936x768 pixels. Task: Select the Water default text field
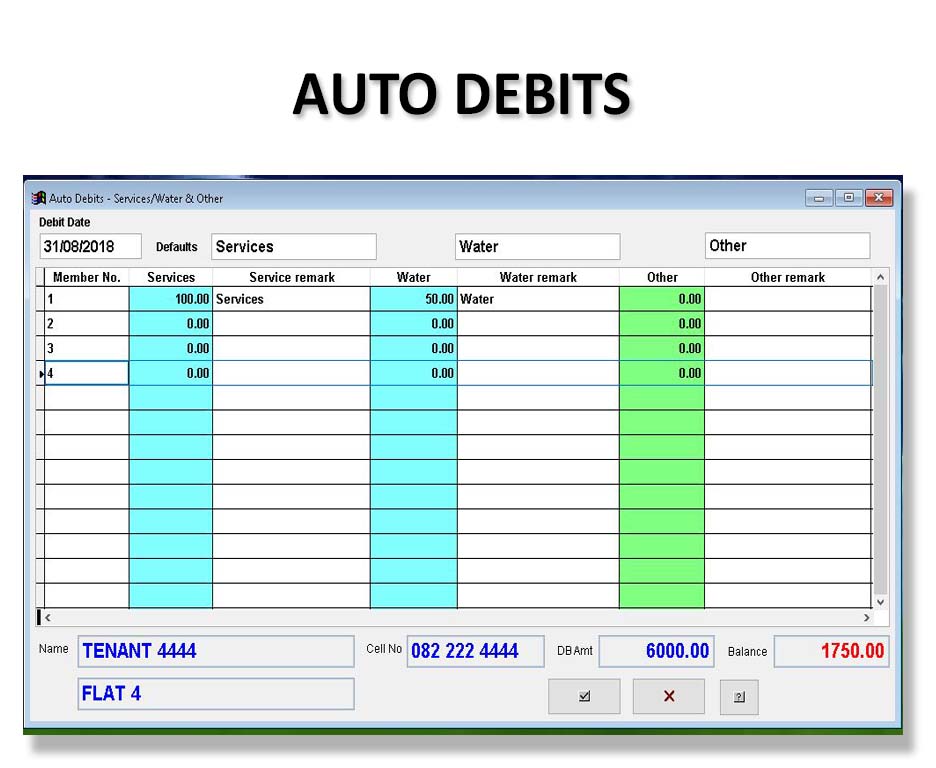[537, 246]
